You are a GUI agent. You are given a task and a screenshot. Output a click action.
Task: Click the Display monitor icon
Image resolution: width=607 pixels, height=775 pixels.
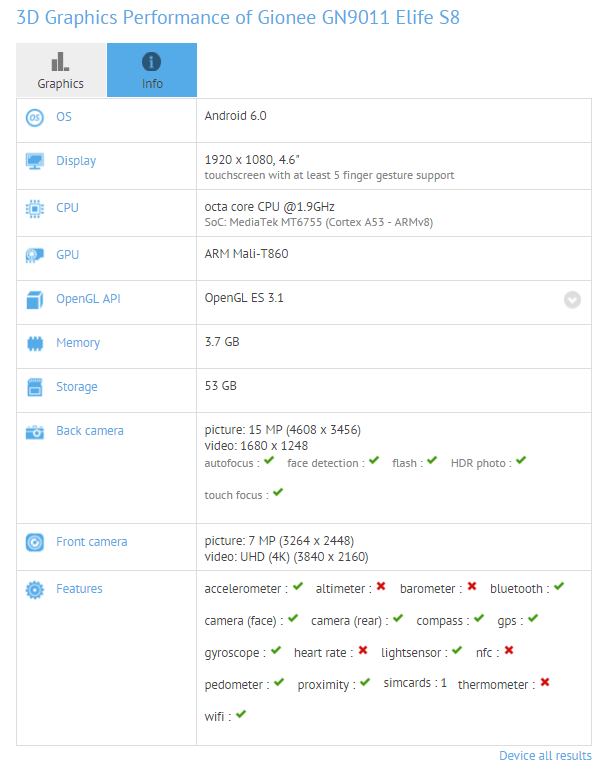pos(35,161)
